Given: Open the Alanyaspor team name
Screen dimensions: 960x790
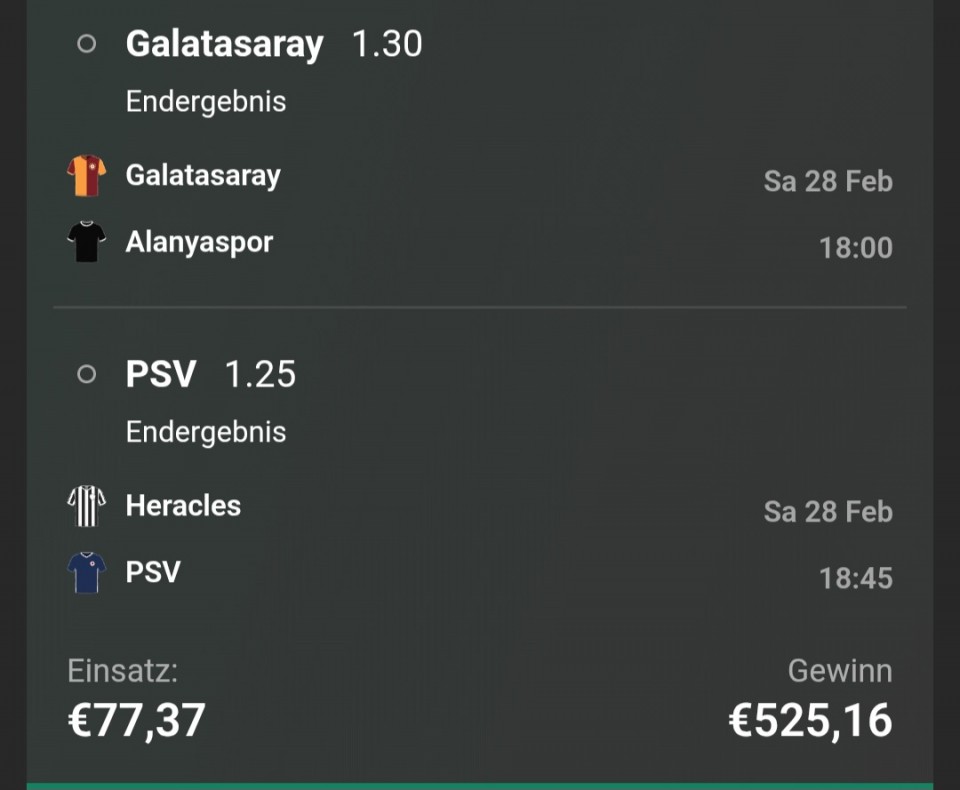Looking at the screenshot, I should tap(199, 242).
